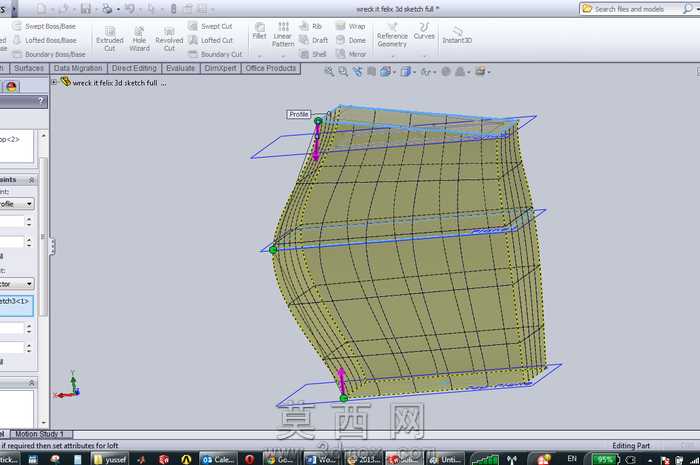Select the Lofted Boss/Base tool
700x465 pixels.
[44, 40]
